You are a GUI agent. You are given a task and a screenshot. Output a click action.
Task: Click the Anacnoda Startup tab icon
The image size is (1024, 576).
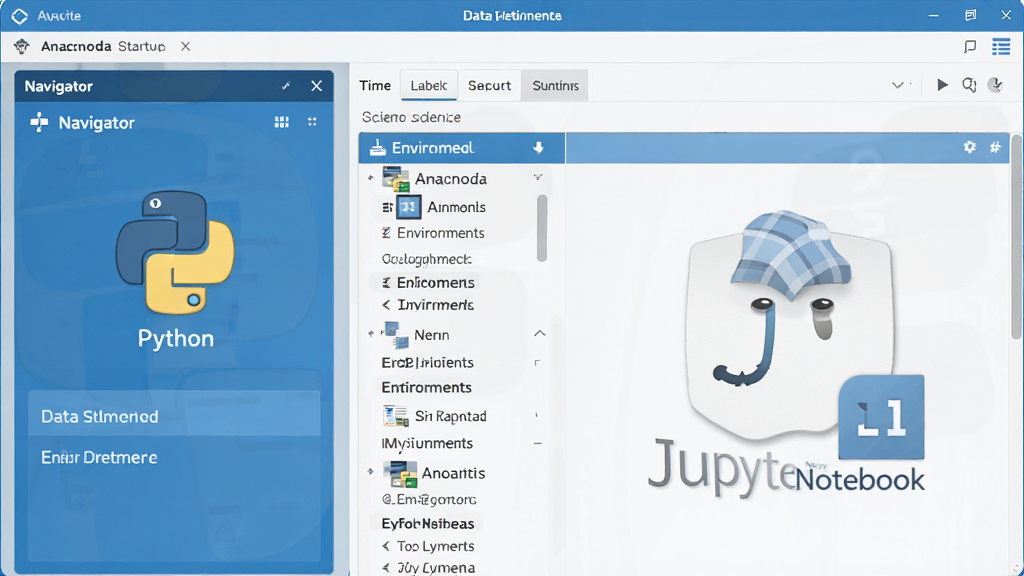[22, 46]
